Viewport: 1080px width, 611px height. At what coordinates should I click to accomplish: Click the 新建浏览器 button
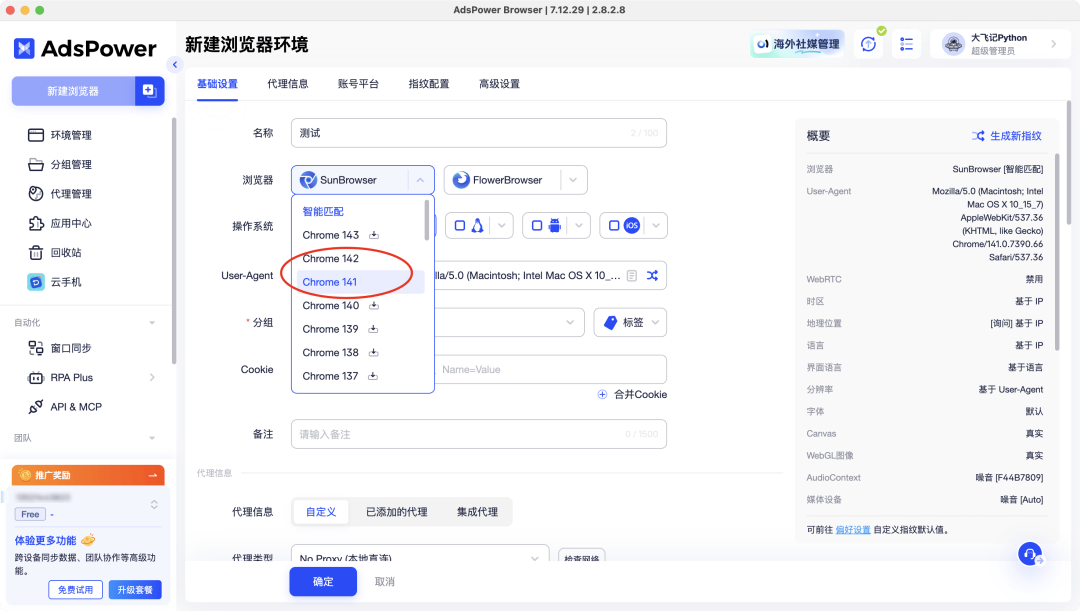tap(73, 91)
